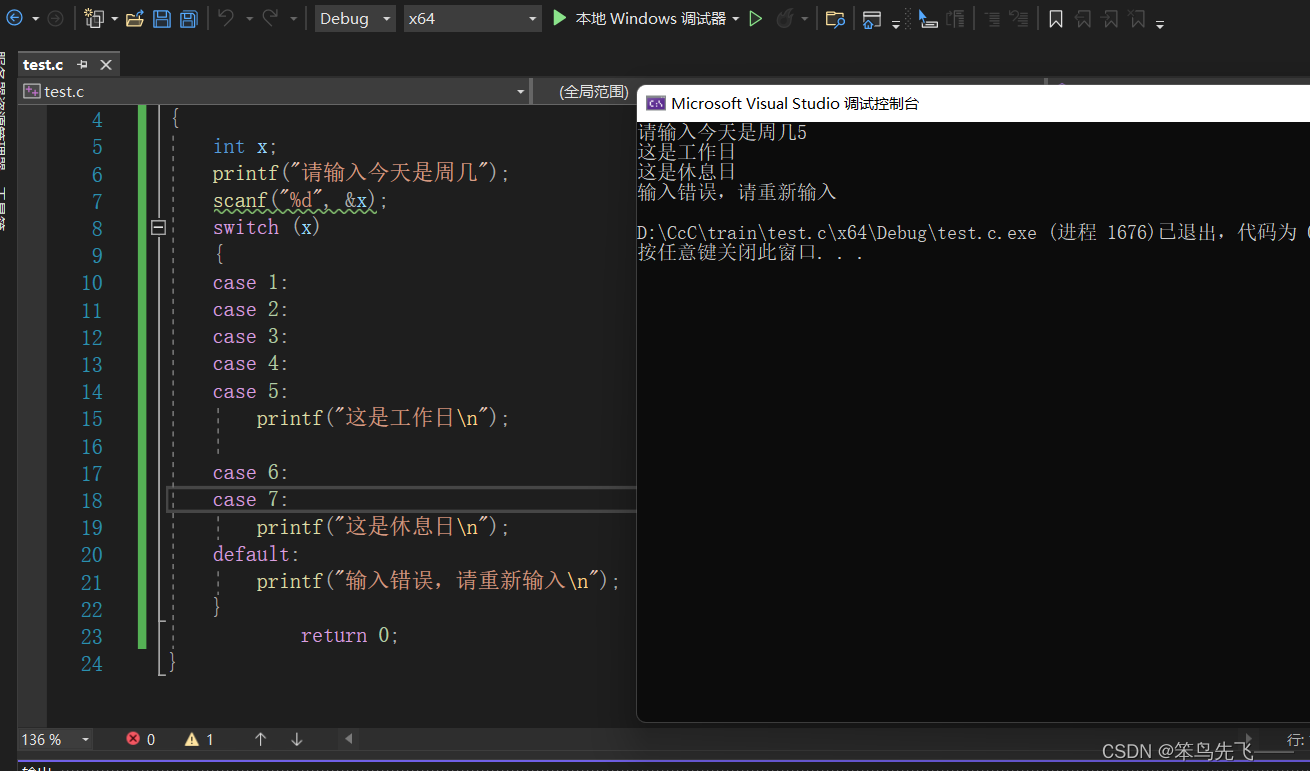Click the Hot Reload flame icon
Viewport: 1310px width, 771px height.
pos(786,18)
